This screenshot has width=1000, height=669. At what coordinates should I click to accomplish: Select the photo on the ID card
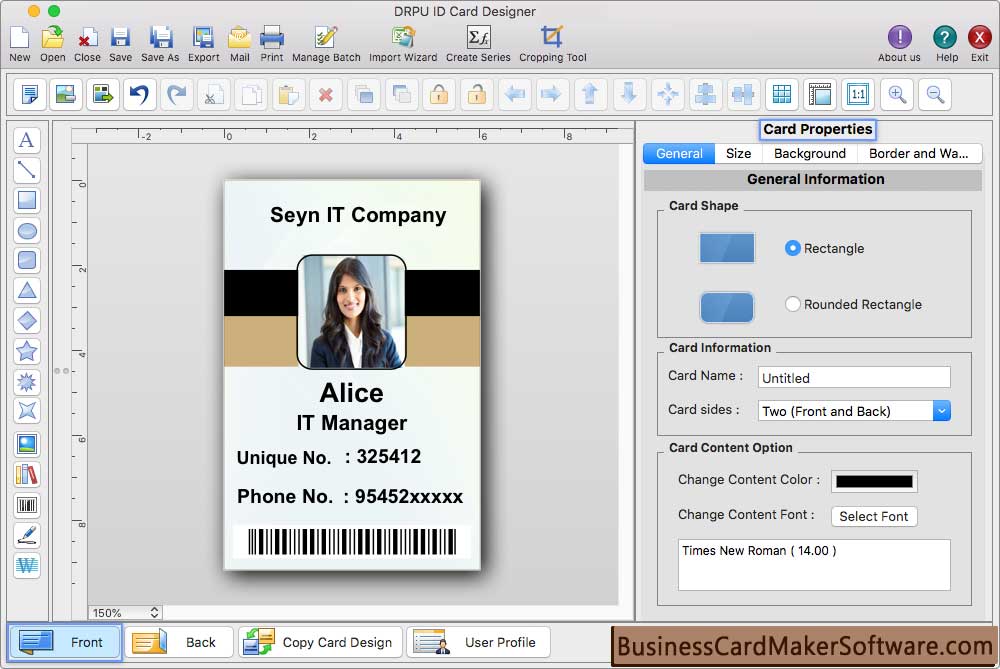click(351, 312)
